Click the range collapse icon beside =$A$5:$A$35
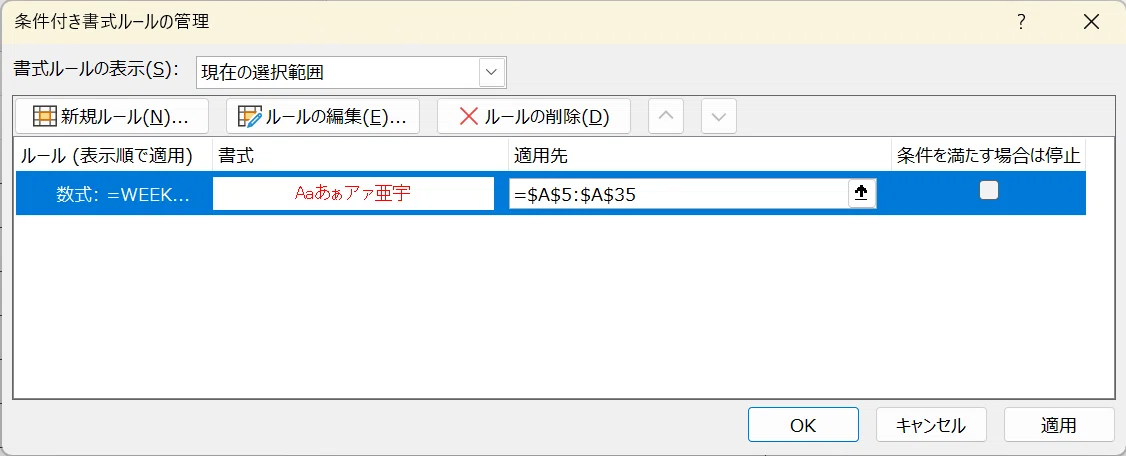The width and height of the screenshot is (1126, 456). point(862,194)
